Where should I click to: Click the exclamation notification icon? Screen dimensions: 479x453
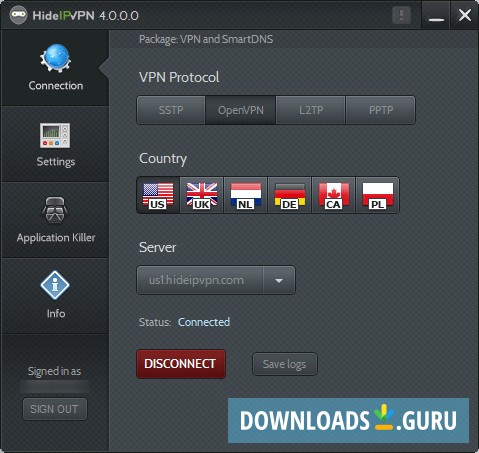pos(401,15)
